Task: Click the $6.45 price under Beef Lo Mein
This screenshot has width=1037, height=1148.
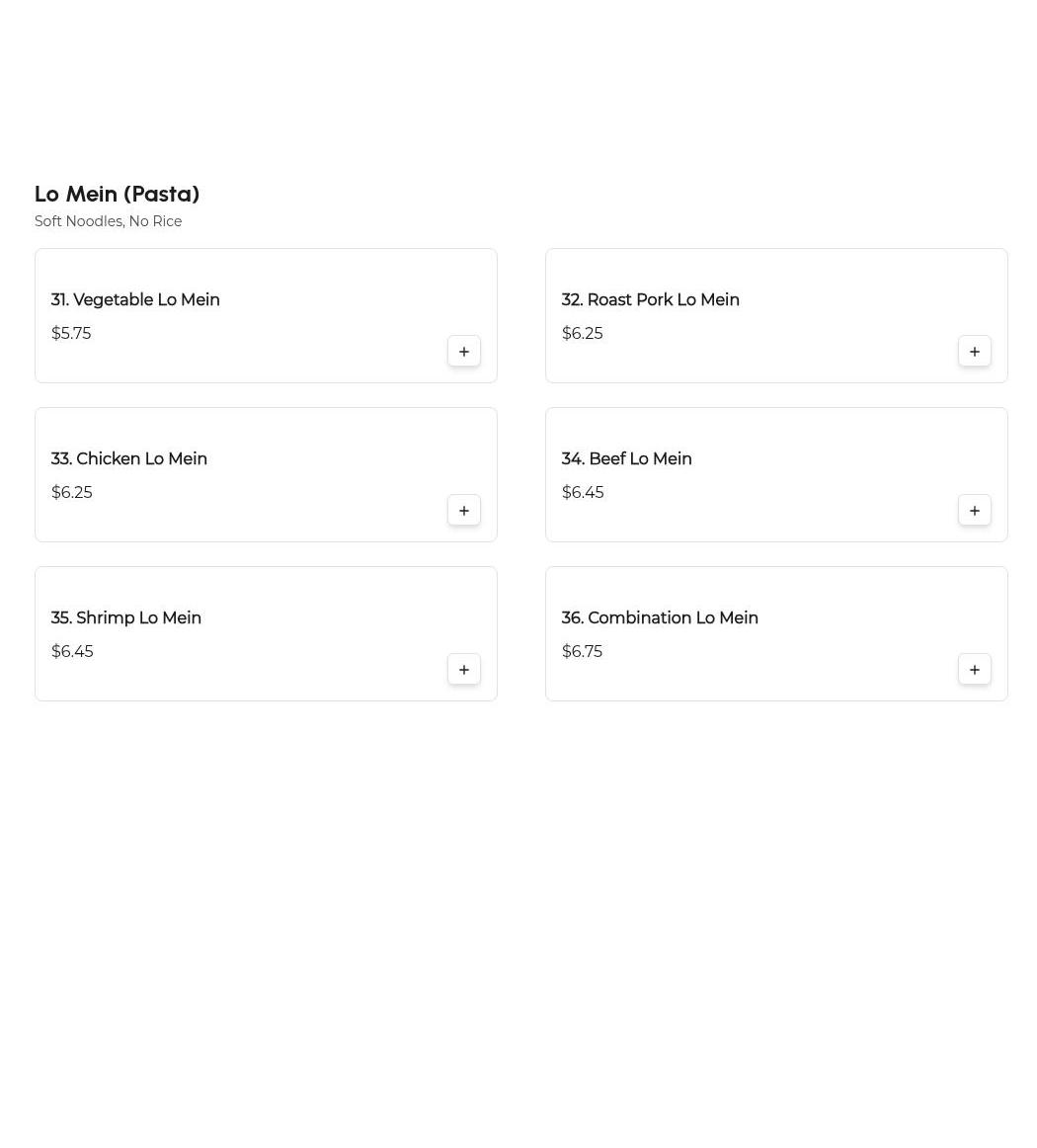Action: point(583,493)
